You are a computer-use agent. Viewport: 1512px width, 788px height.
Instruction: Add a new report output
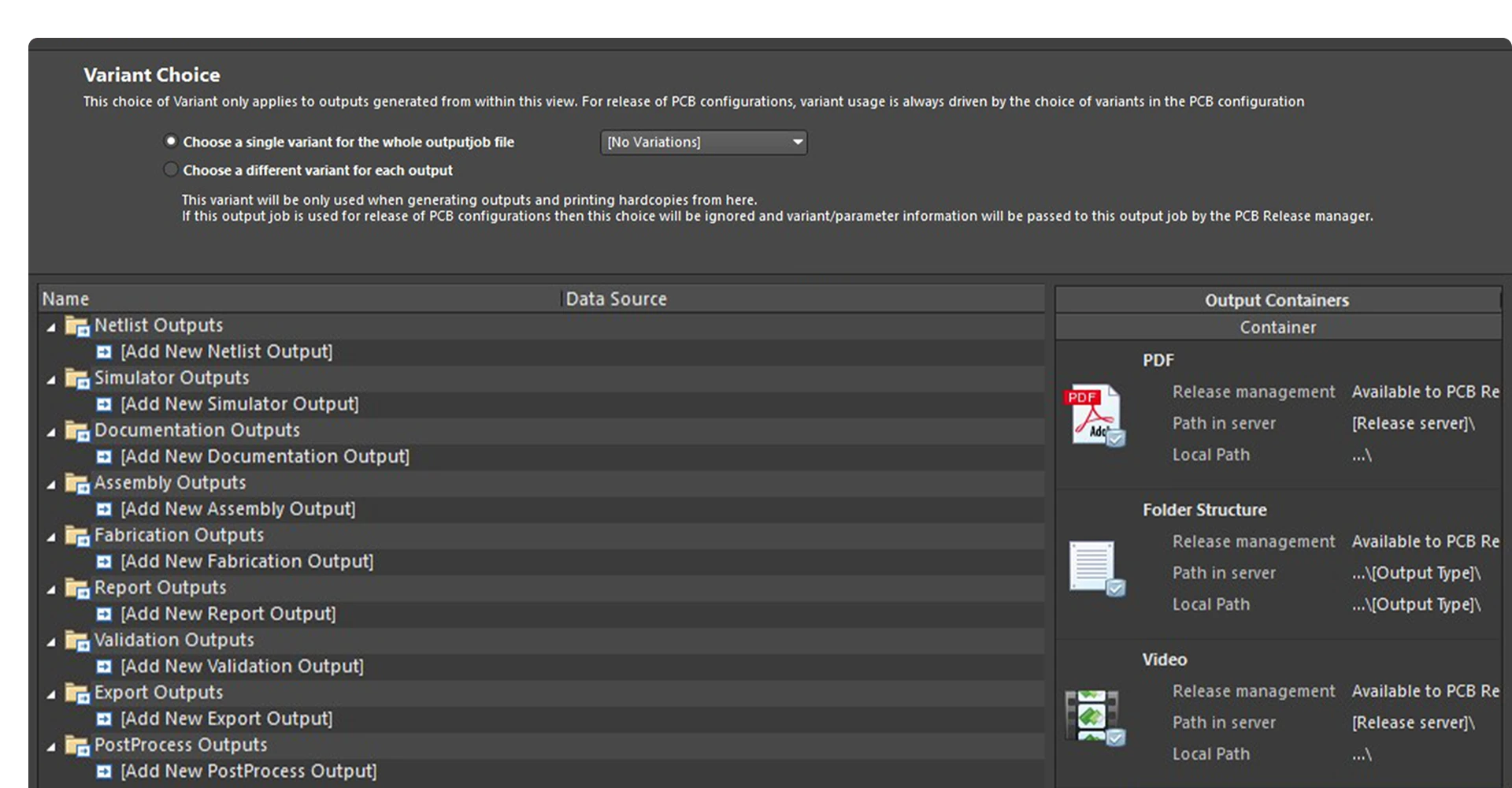pyautogui.click(x=228, y=614)
